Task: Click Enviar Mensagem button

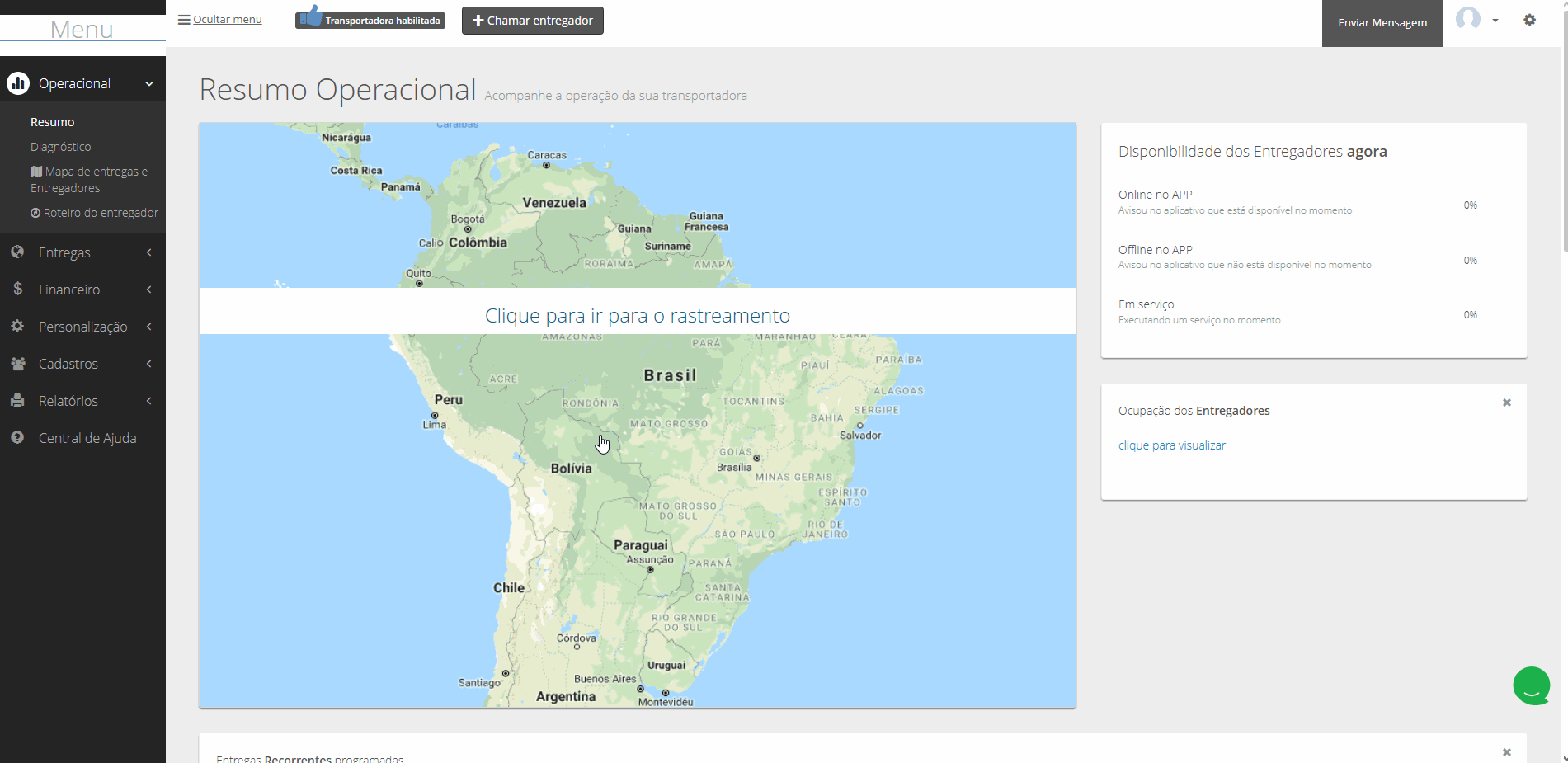Action: 1382,23
